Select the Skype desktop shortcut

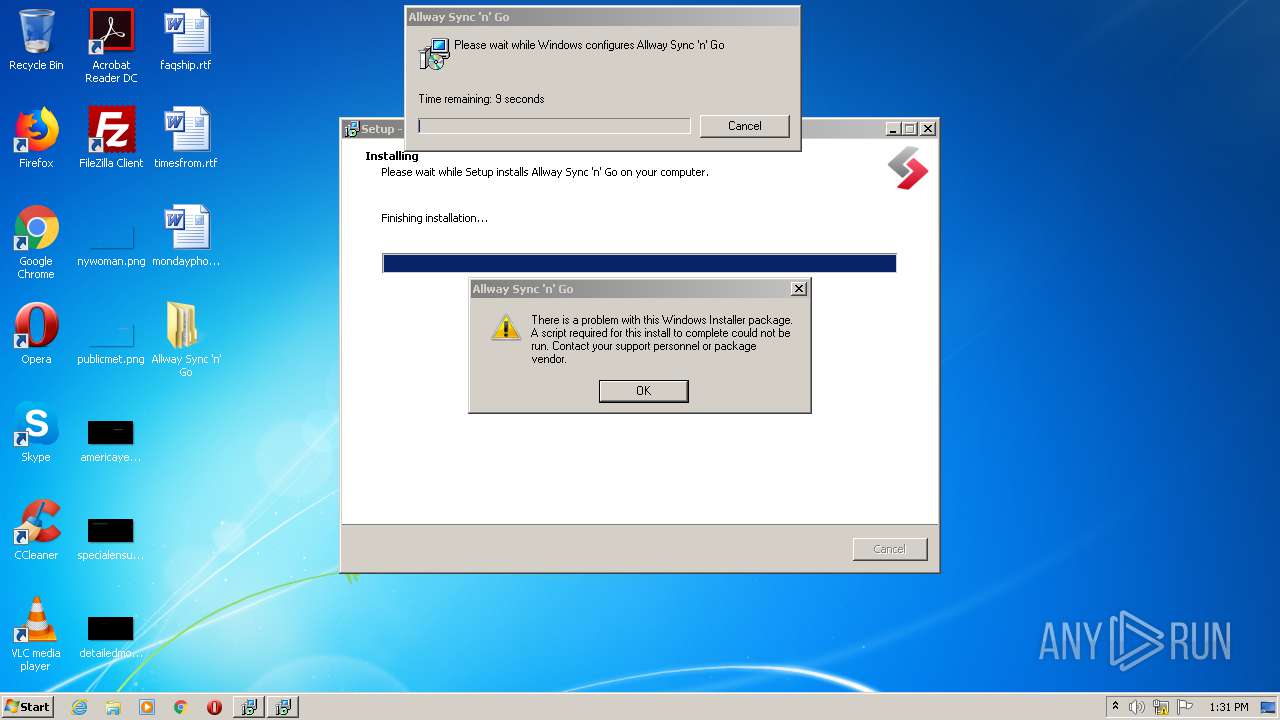pos(36,432)
